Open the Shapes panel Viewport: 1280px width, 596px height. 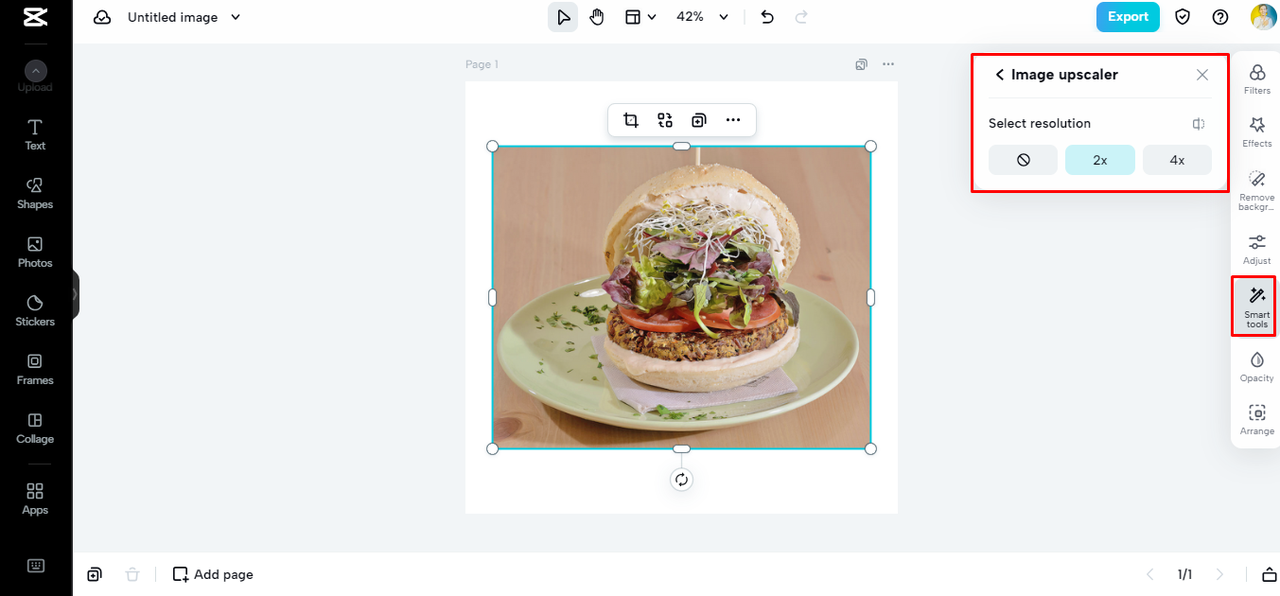click(35, 194)
